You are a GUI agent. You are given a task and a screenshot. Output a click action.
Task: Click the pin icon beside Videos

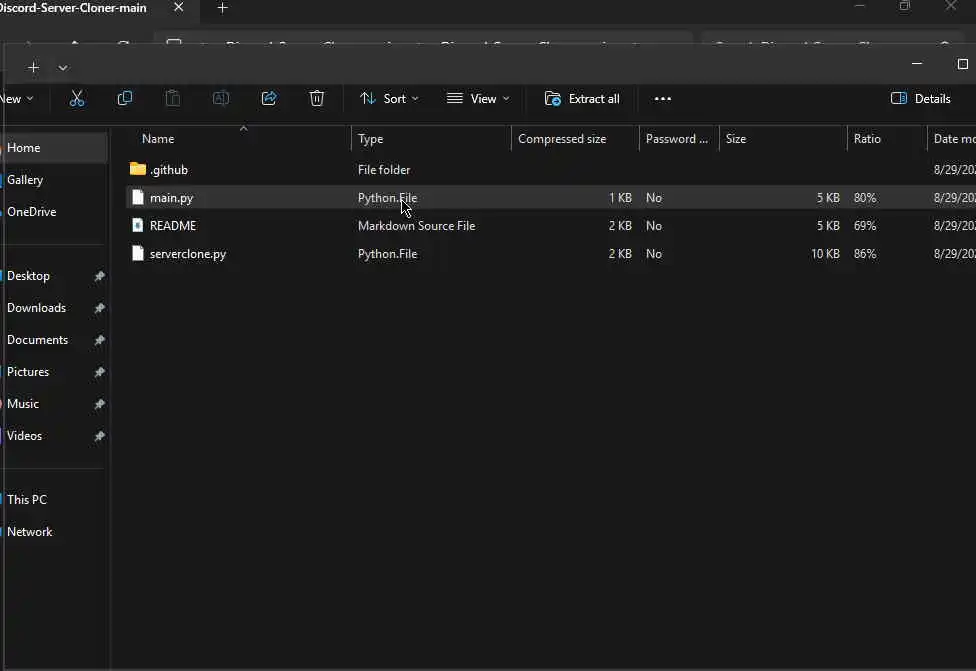point(99,436)
